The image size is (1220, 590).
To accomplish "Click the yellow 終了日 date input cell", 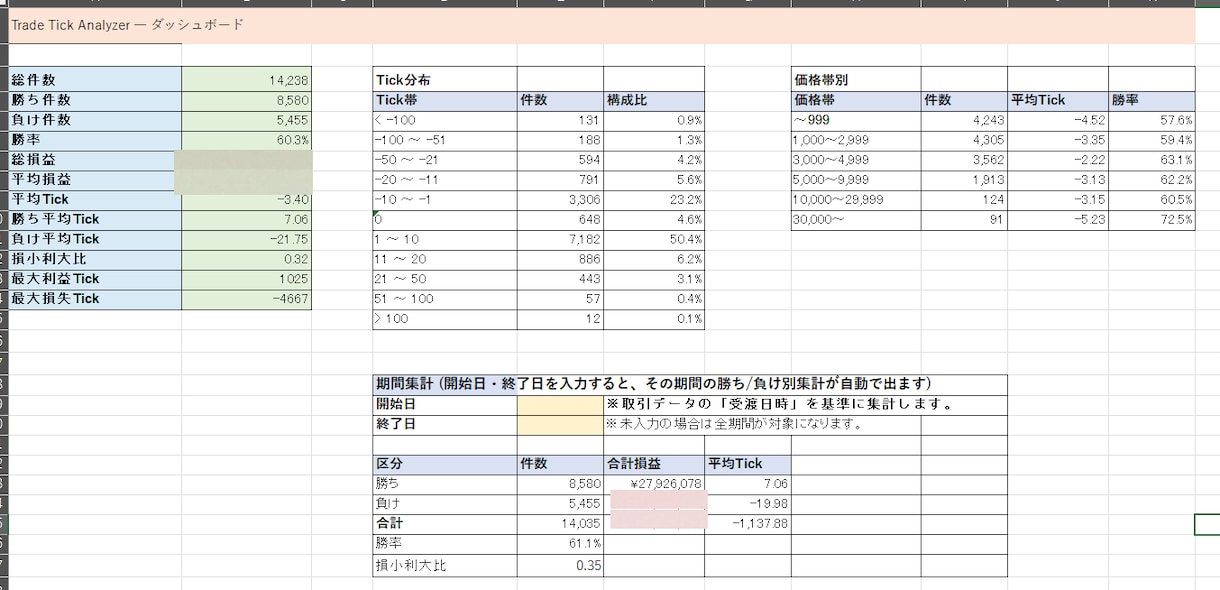I will (x=560, y=424).
